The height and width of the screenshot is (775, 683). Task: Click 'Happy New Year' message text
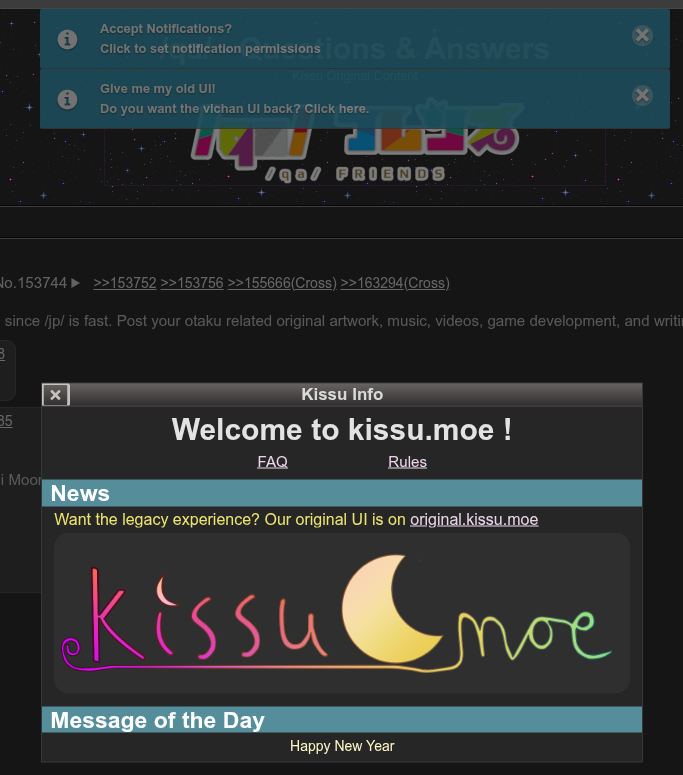click(x=342, y=746)
